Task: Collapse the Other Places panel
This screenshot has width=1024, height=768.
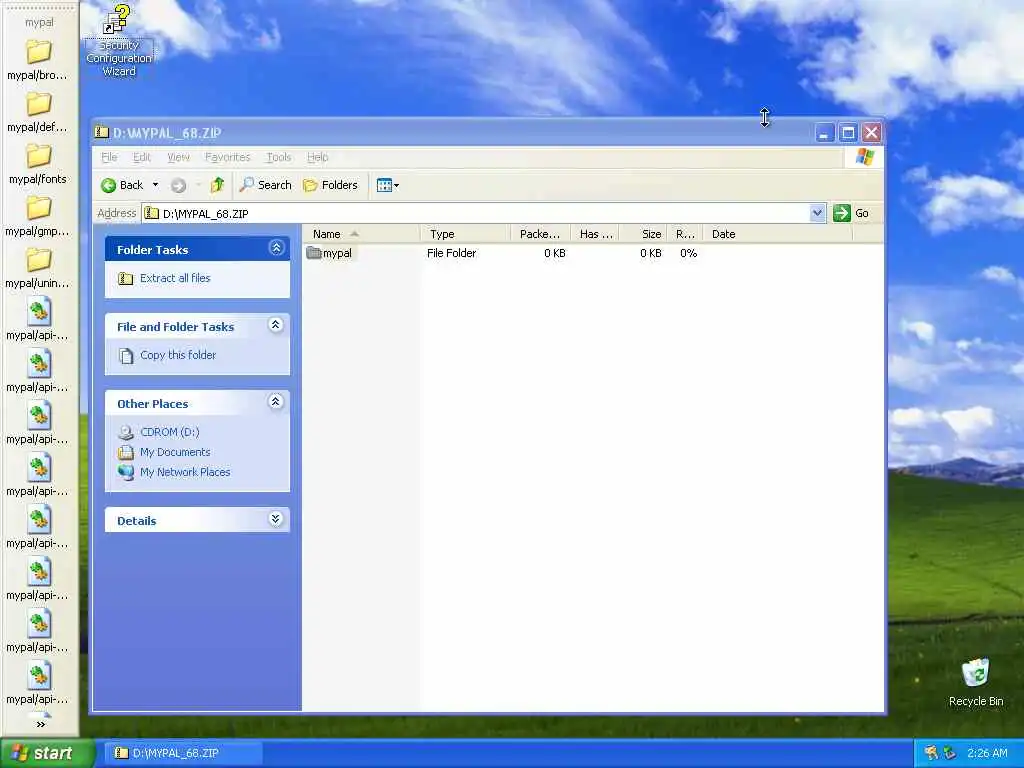Action: click(x=276, y=402)
